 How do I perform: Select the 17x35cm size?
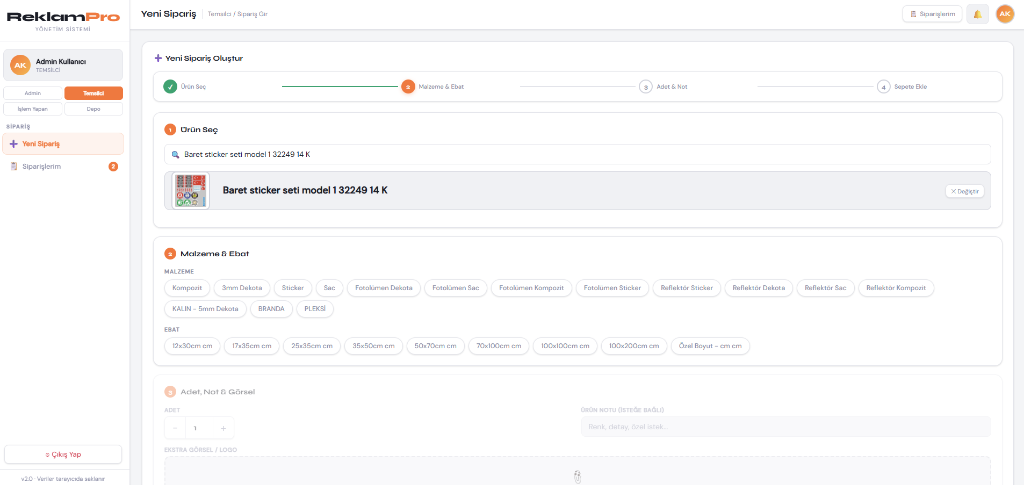(251, 346)
